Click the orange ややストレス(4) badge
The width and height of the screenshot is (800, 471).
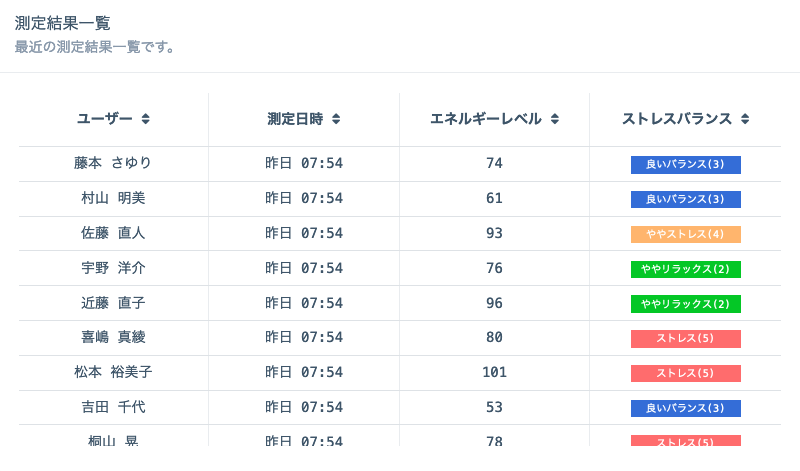coord(685,234)
